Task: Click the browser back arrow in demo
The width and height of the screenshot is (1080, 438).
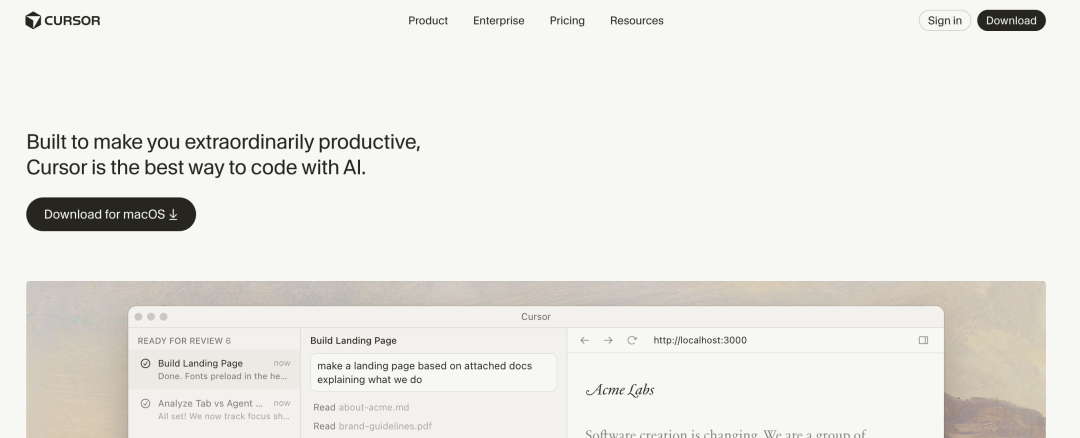Action: coord(584,340)
